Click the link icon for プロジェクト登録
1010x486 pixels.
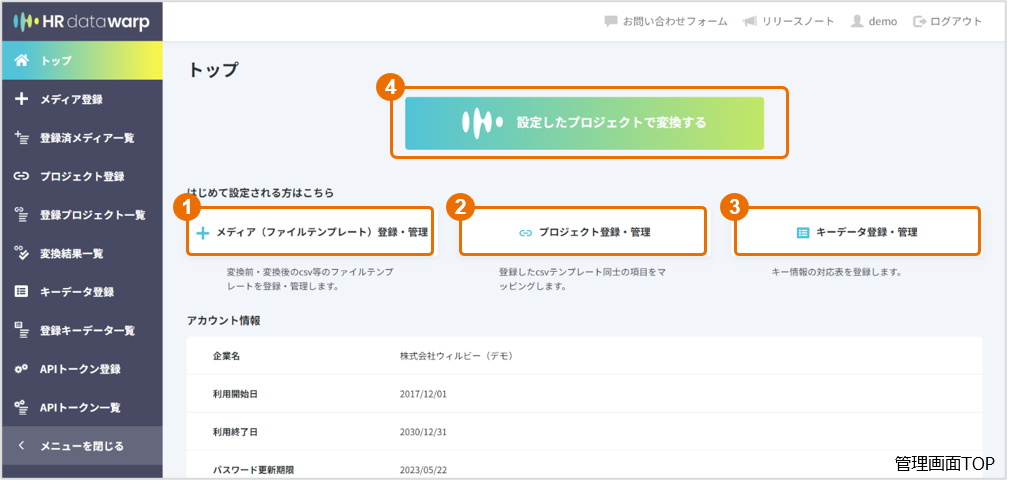[22, 176]
